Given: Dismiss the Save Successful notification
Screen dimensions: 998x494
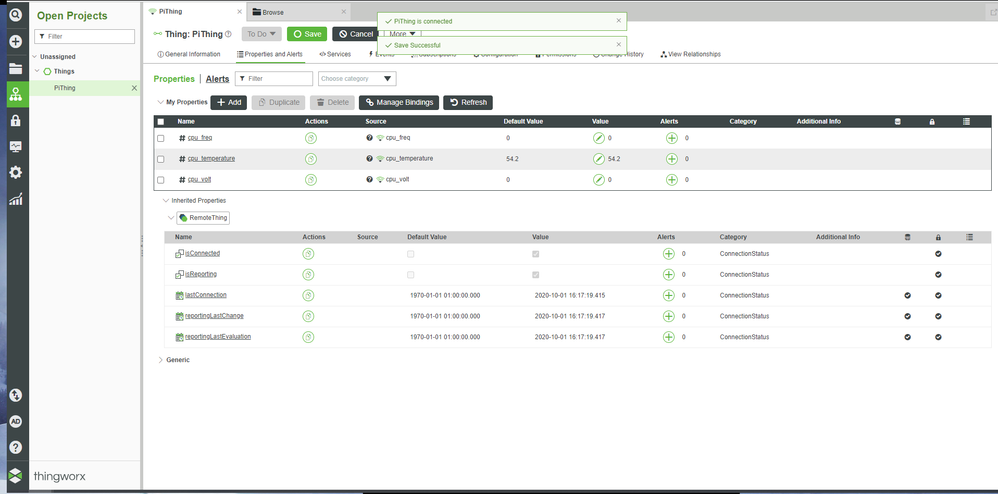Looking at the screenshot, I should click(619, 45).
